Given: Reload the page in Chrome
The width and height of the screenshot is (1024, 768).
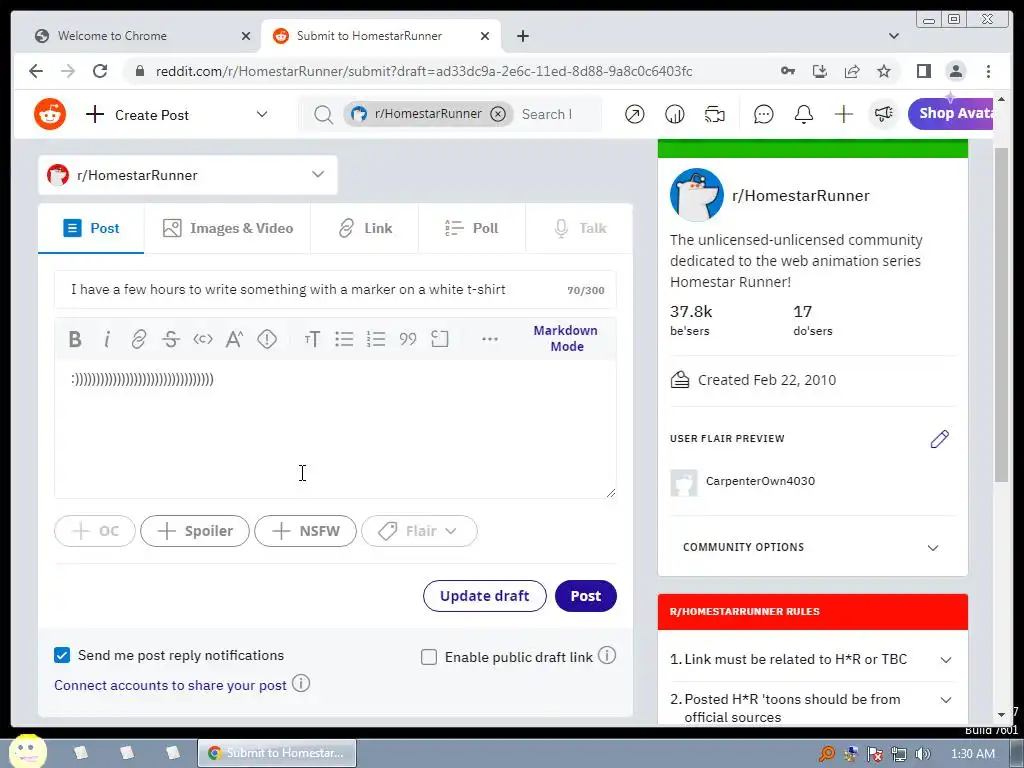Looking at the screenshot, I should click(x=100, y=71).
